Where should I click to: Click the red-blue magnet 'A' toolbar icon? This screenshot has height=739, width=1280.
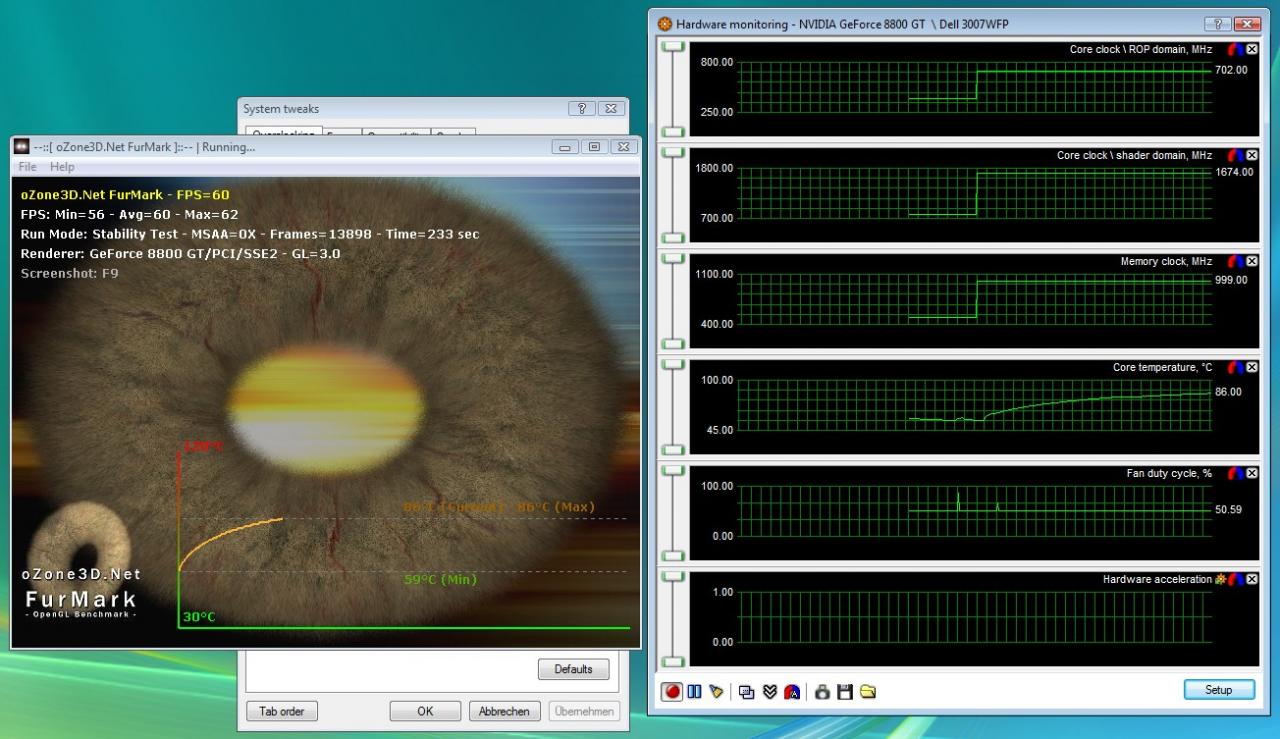[x=791, y=691]
